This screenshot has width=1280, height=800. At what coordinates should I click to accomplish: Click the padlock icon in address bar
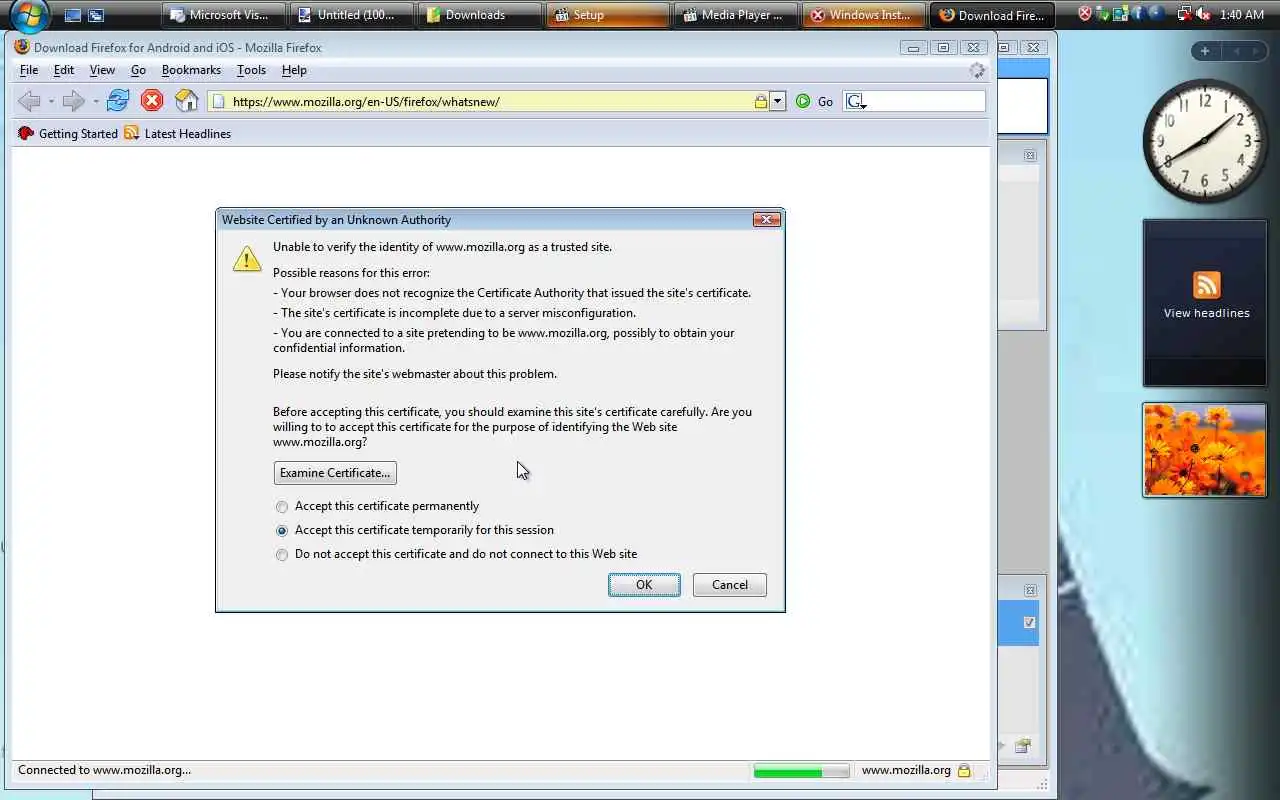tap(761, 101)
